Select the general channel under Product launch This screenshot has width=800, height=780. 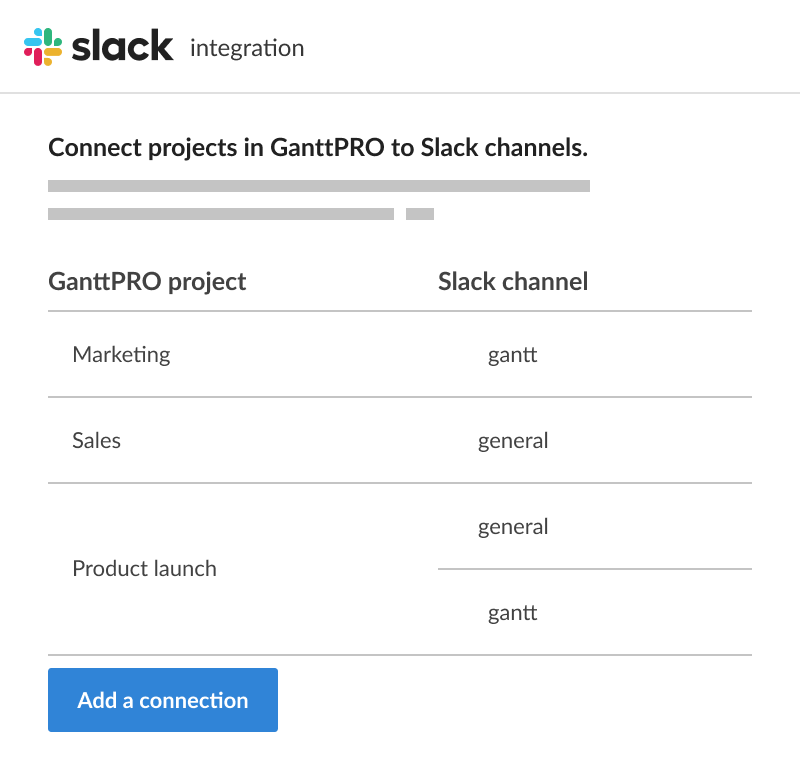tap(512, 527)
